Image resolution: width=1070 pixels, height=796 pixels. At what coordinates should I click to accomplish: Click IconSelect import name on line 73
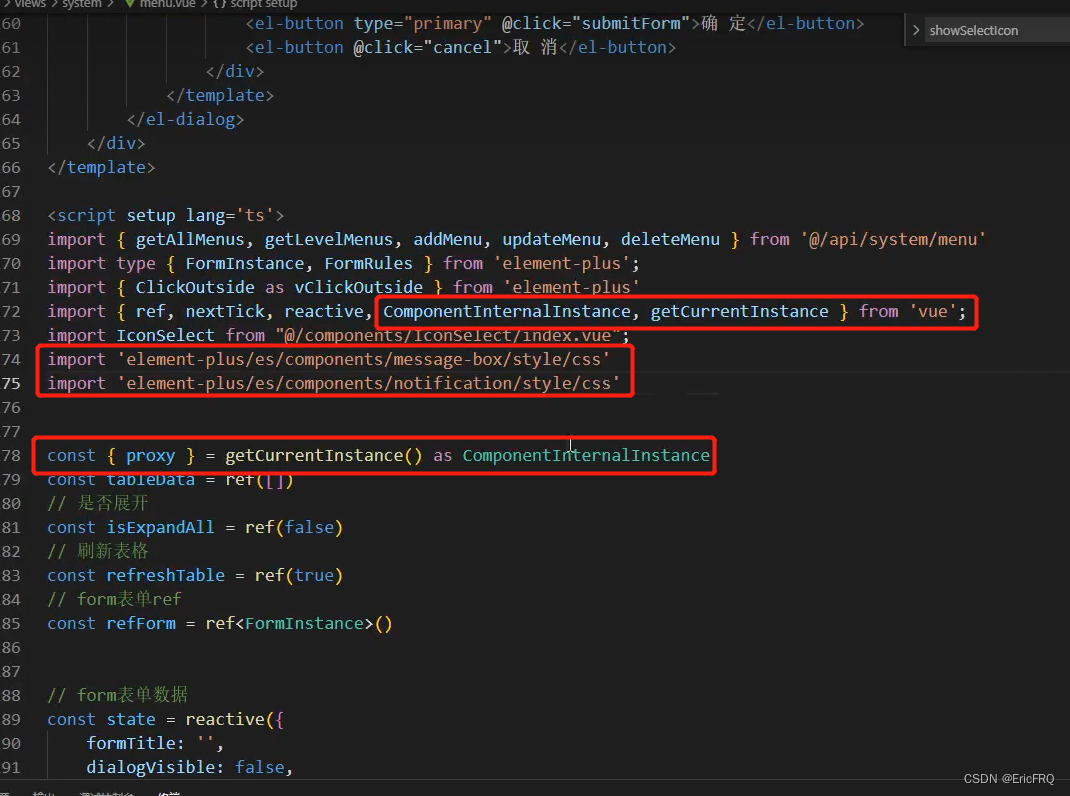pos(165,335)
